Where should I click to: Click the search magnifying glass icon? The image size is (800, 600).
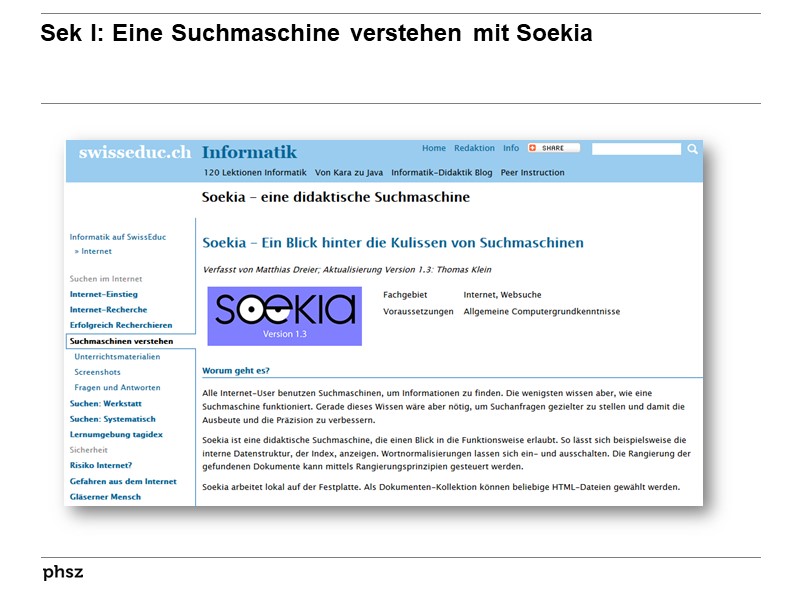[692, 148]
